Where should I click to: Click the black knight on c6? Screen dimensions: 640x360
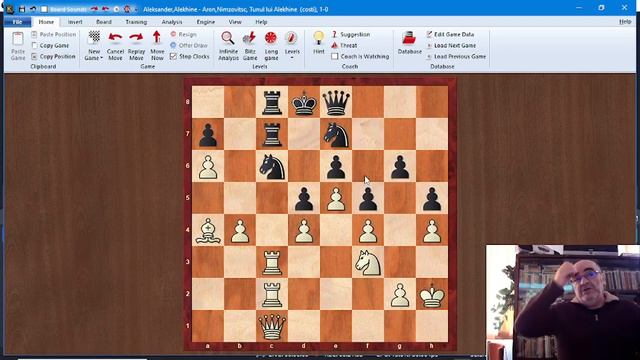click(x=272, y=166)
